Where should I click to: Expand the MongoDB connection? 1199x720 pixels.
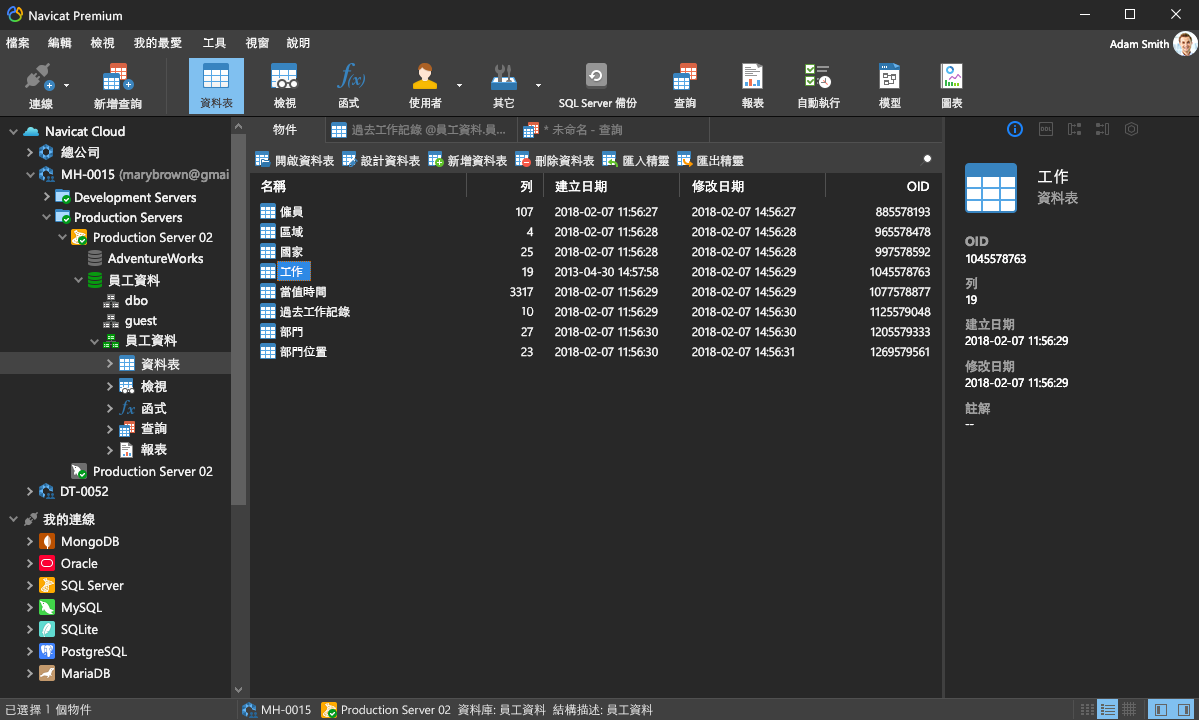tap(30, 541)
